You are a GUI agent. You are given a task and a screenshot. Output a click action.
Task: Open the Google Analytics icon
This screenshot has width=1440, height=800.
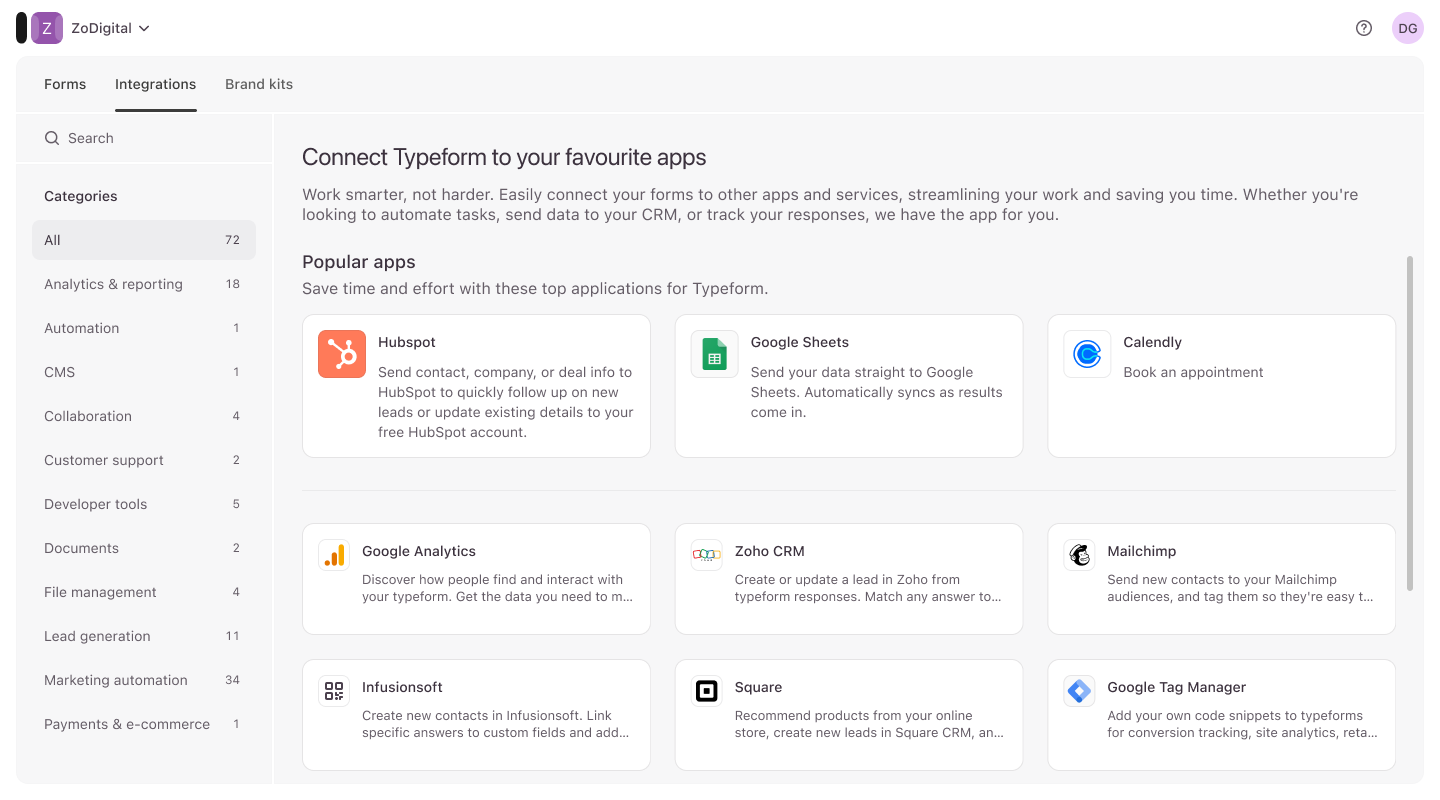tap(334, 555)
